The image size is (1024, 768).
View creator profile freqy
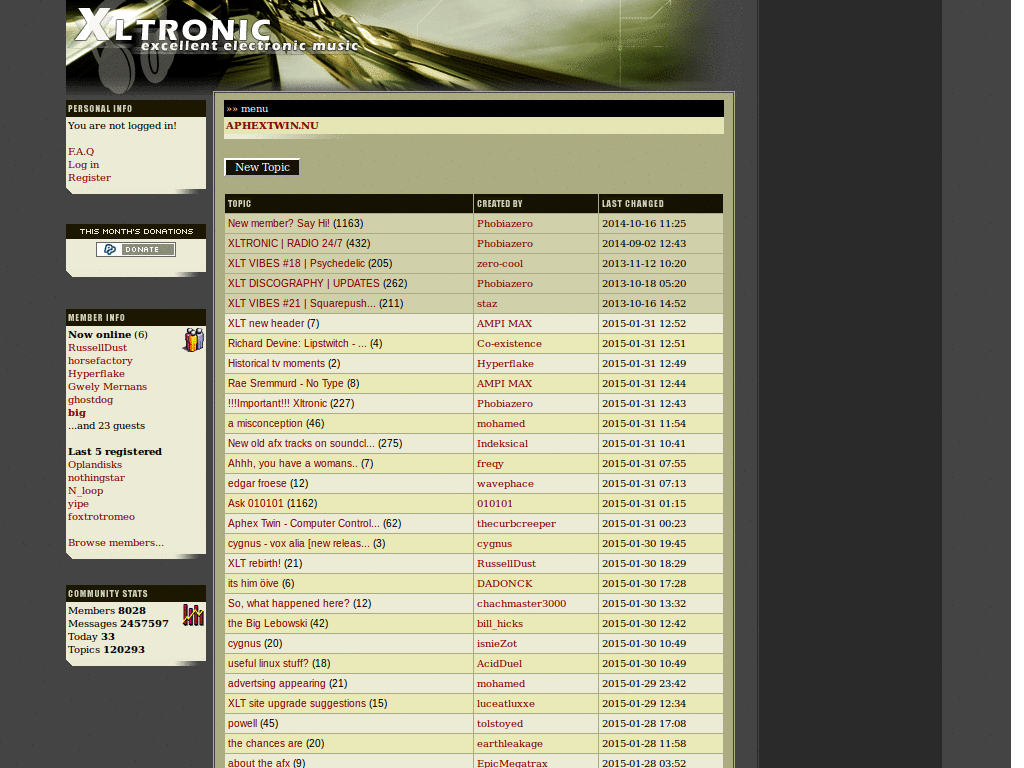pos(490,464)
